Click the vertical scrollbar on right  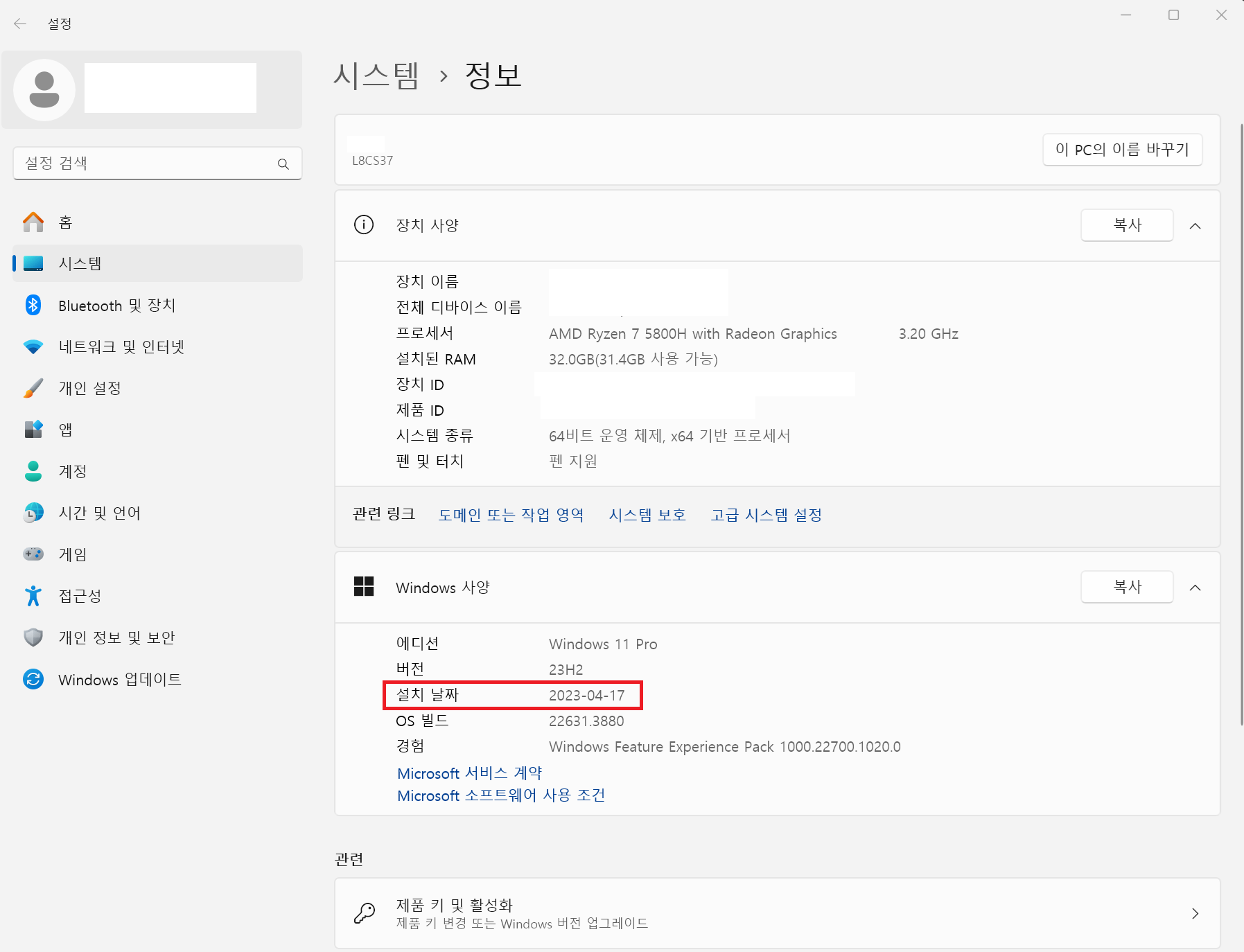pos(1241,424)
